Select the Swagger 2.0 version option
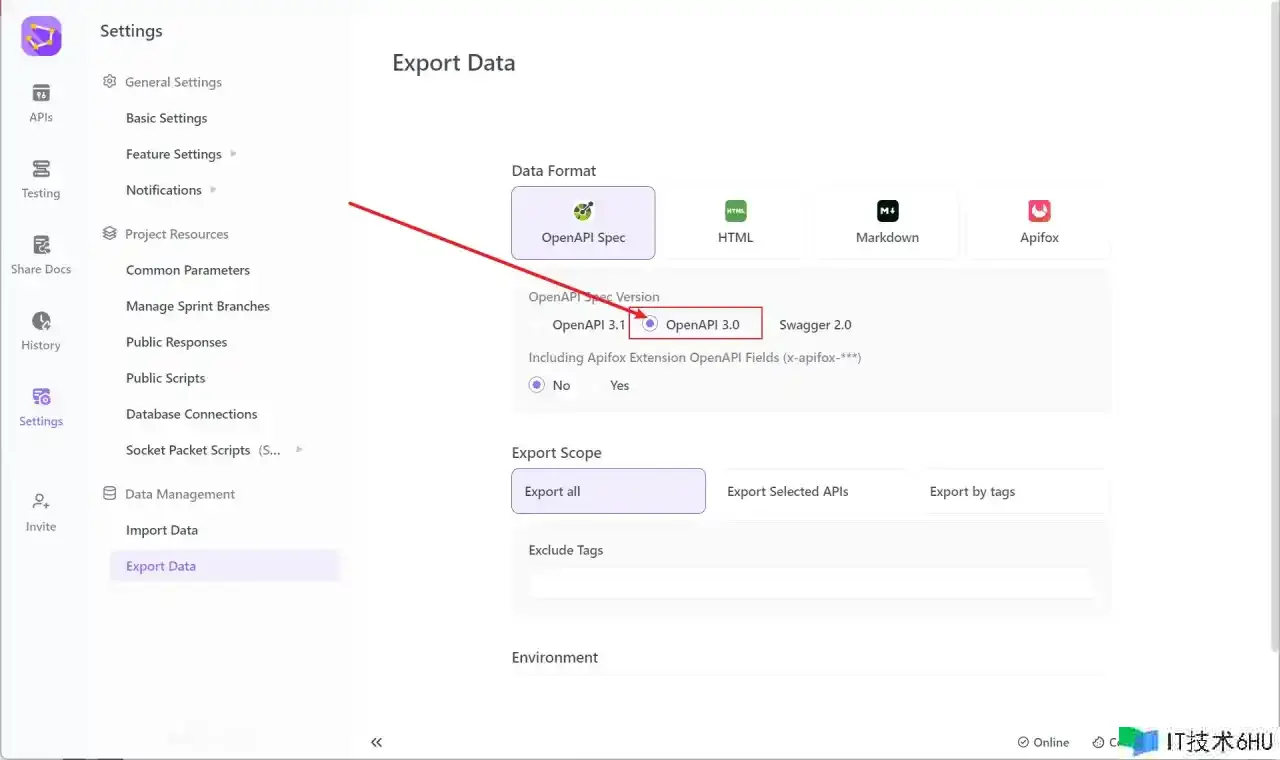1280x760 pixels. pos(814,325)
